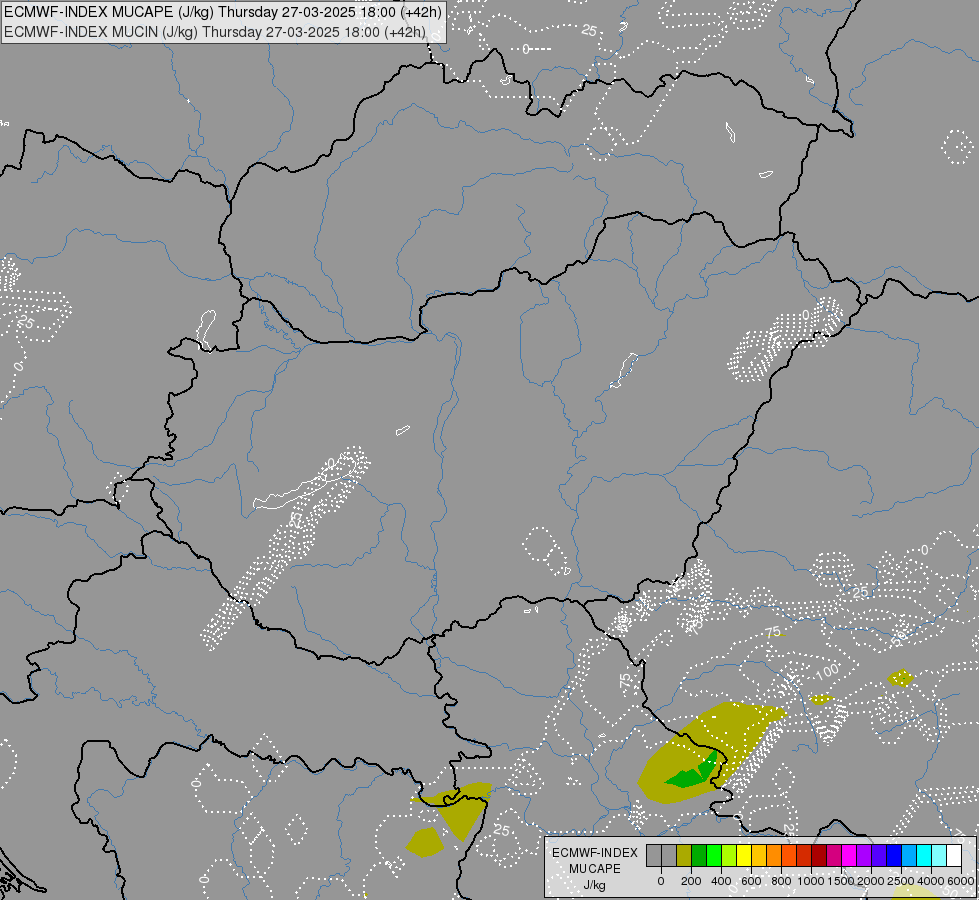
Task: Click the legend value 2000
Action: pos(871,881)
